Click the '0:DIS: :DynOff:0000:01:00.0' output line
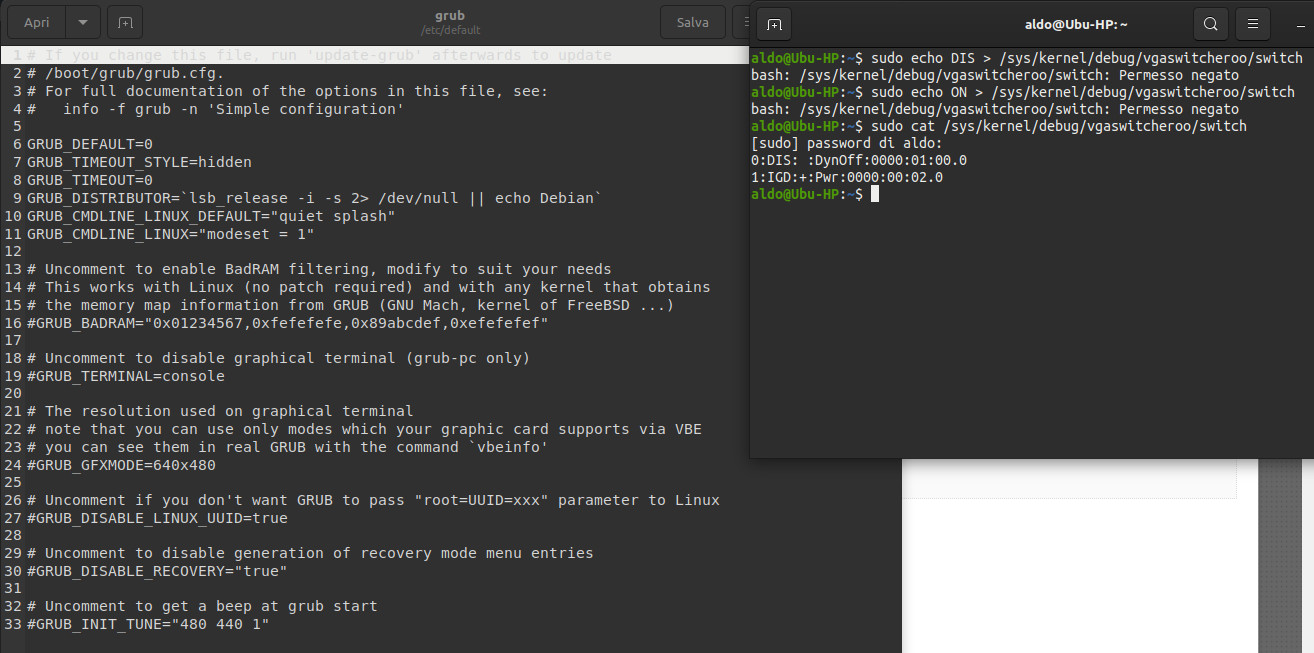The height and width of the screenshot is (653, 1314). (859, 160)
